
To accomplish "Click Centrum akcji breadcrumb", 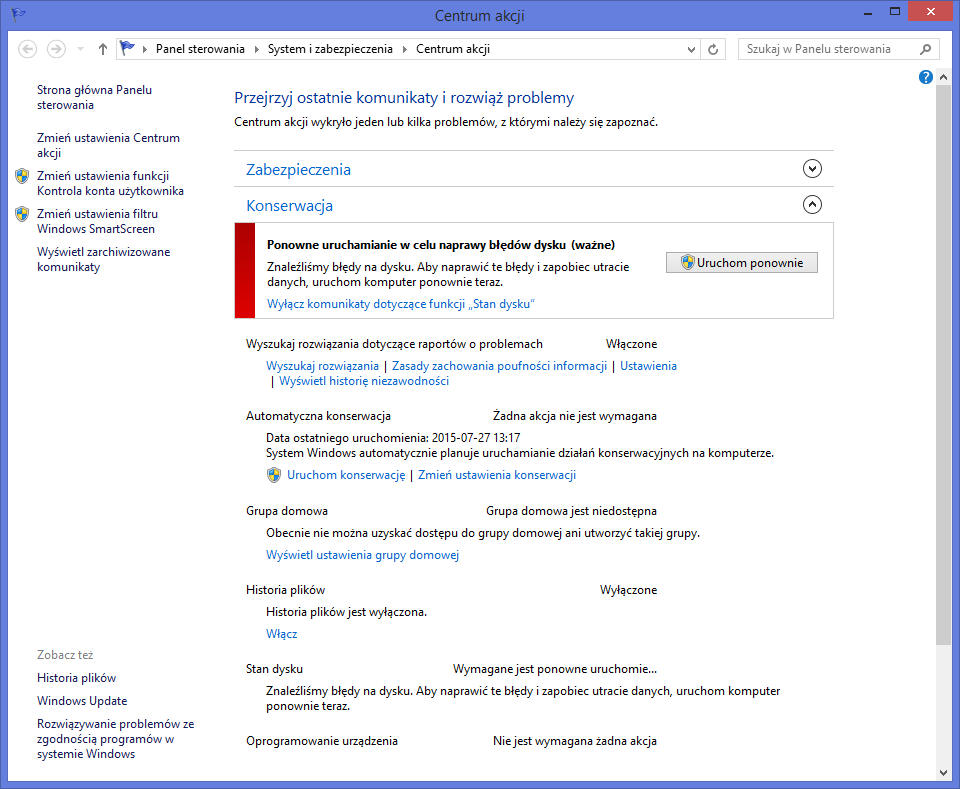I will (x=453, y=49).
